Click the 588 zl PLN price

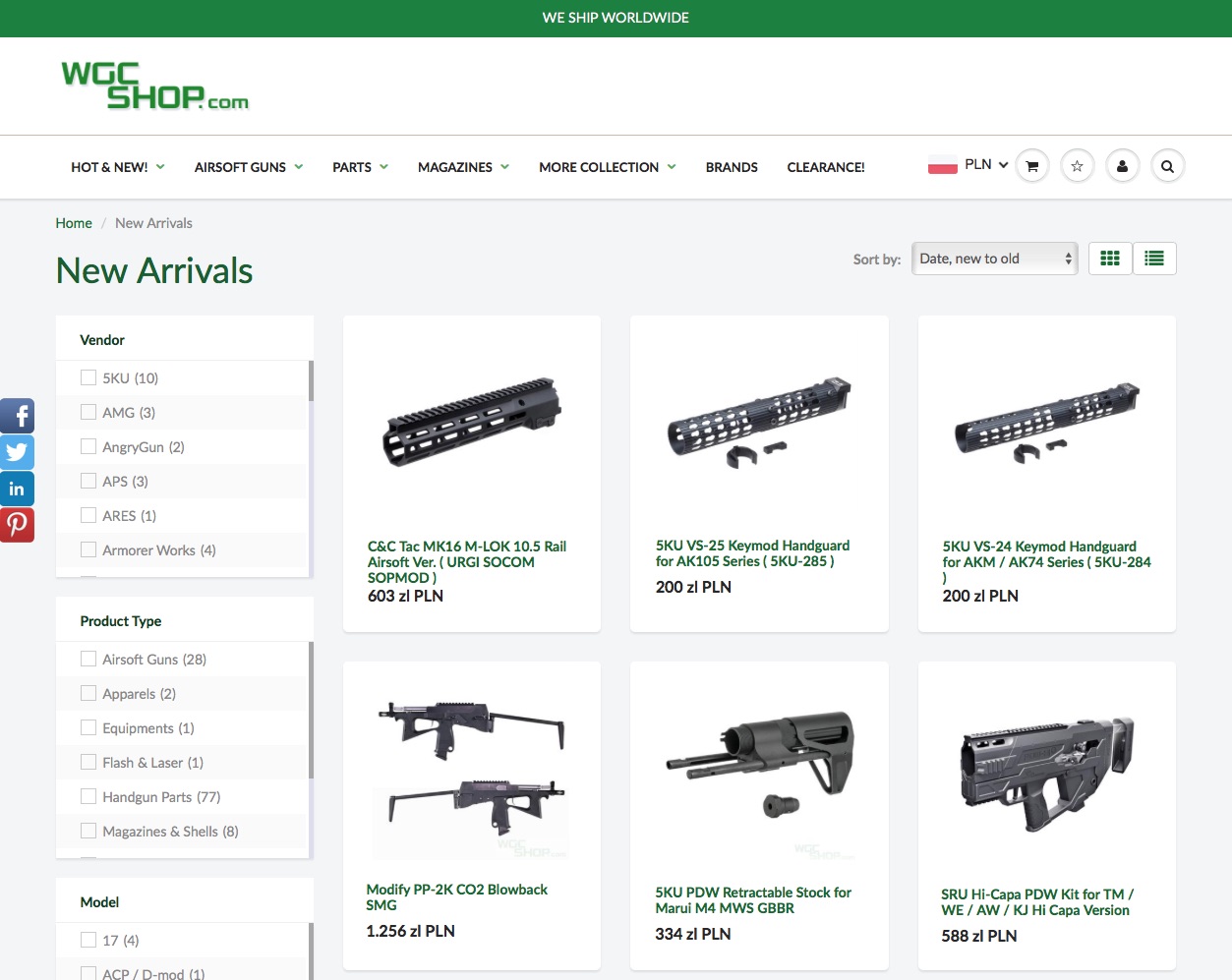click(979, 936)
